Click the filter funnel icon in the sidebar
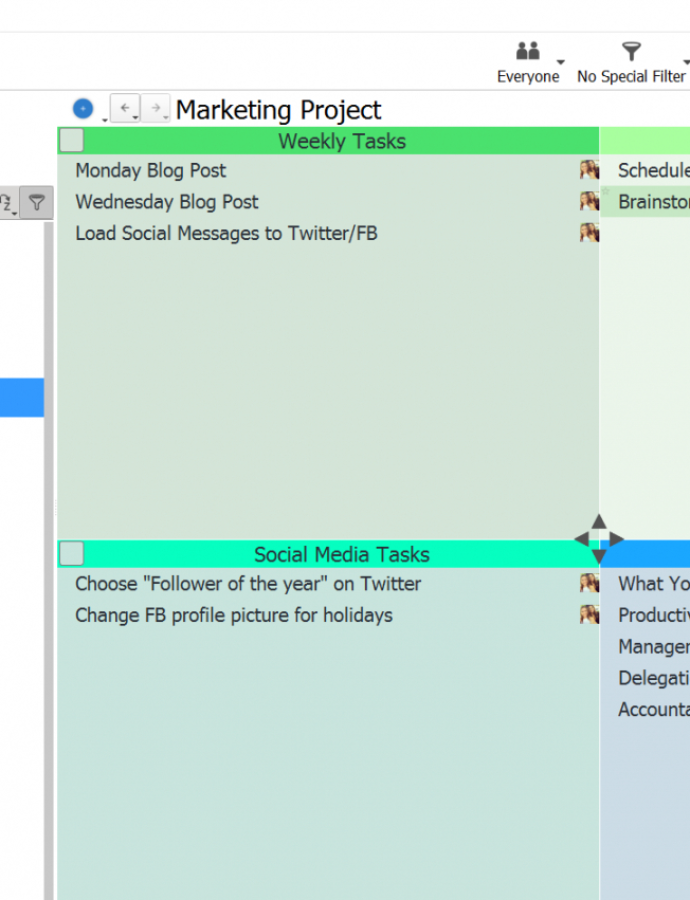The width and height of the screenshot is (690, 900). coord(37,202)
